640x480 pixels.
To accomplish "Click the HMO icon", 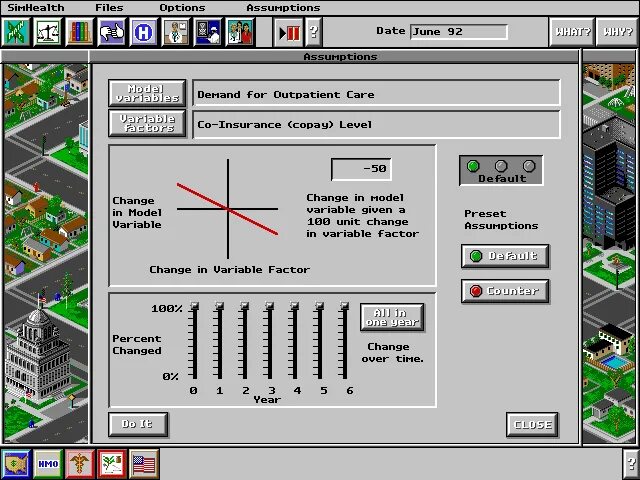I will pyautogui.click(x=48, y=464).
